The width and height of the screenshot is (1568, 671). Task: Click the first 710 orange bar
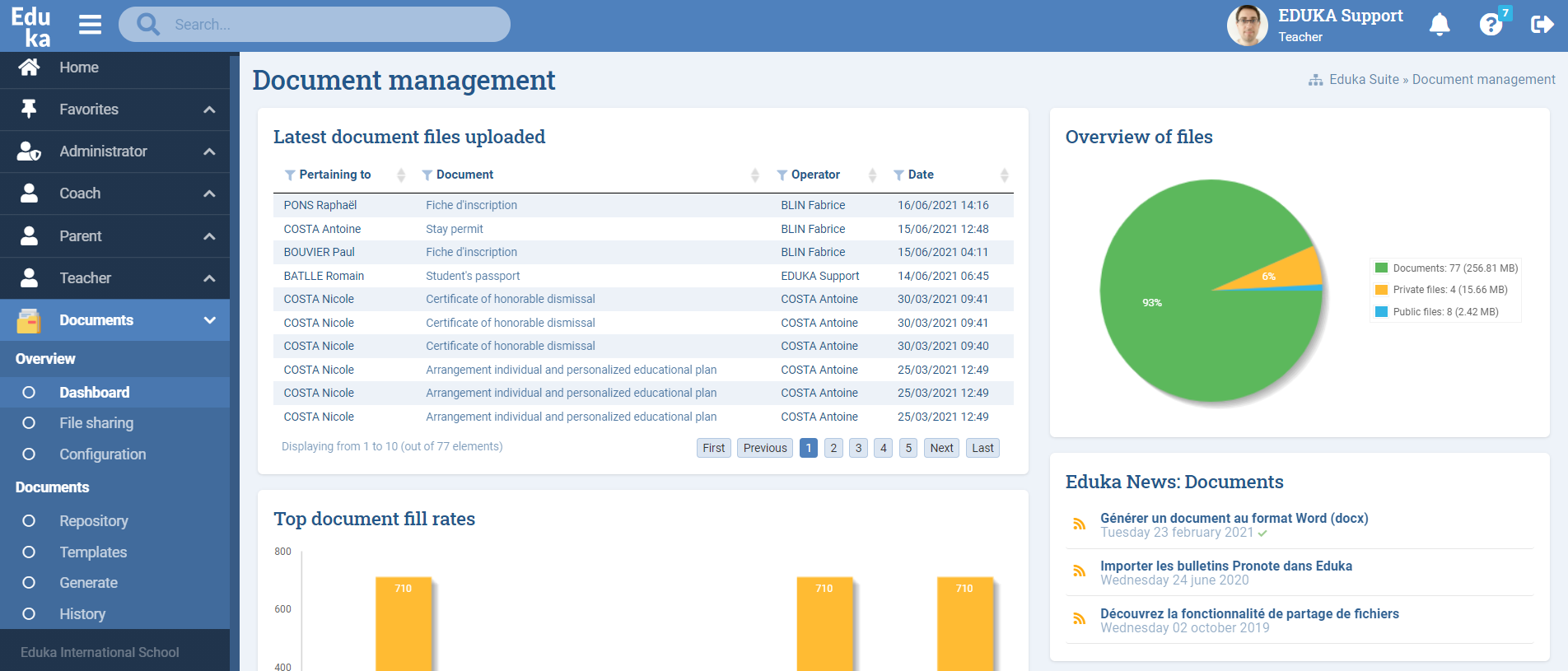point(404,624)
